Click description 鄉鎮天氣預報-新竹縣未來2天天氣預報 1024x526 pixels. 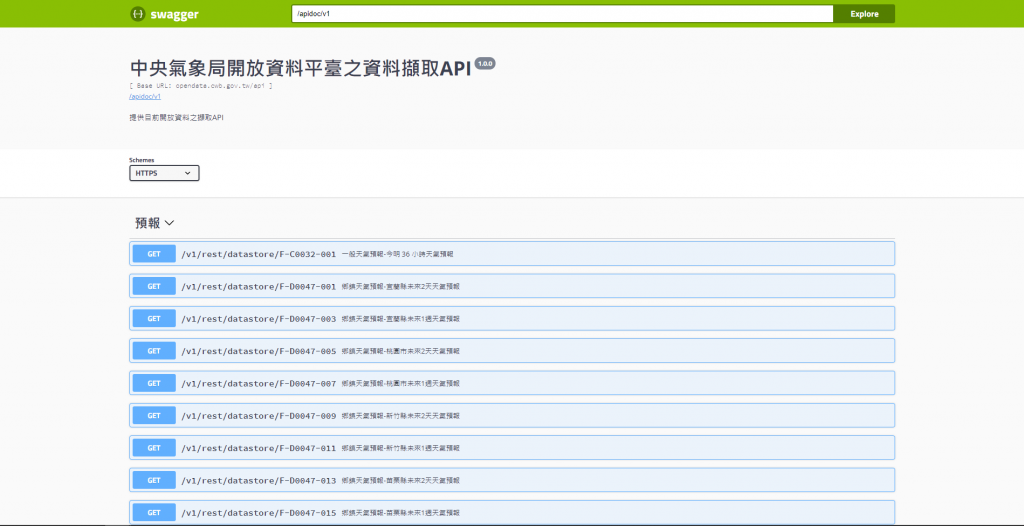[400, 416]
